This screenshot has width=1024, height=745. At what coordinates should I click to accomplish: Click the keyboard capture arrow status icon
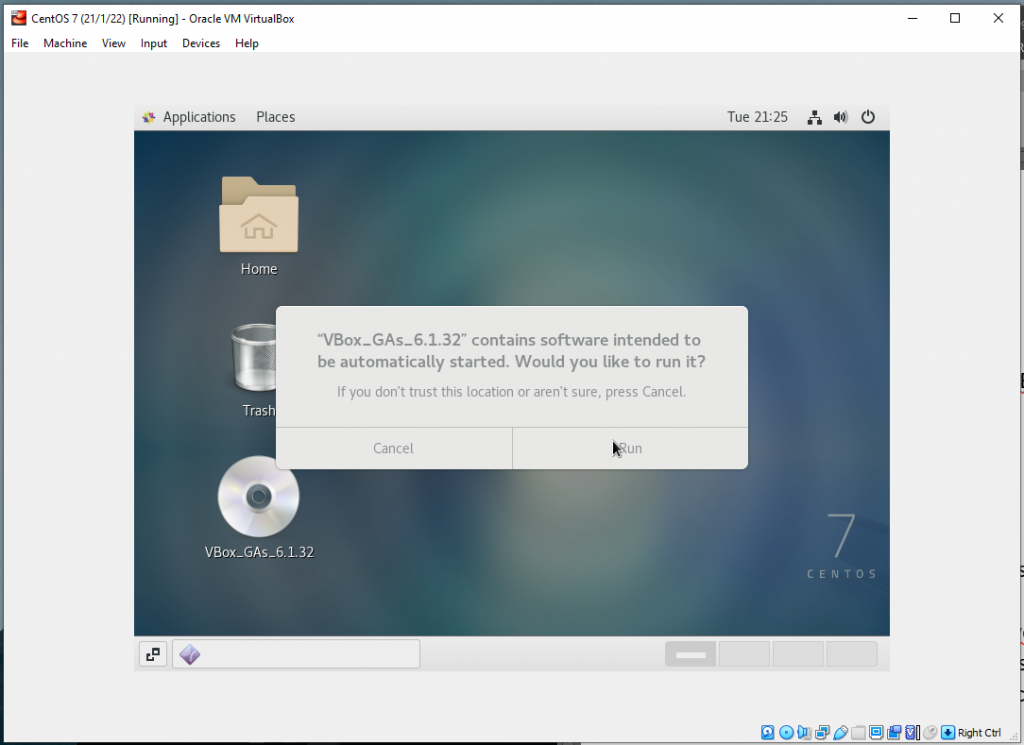coord(948,733)
